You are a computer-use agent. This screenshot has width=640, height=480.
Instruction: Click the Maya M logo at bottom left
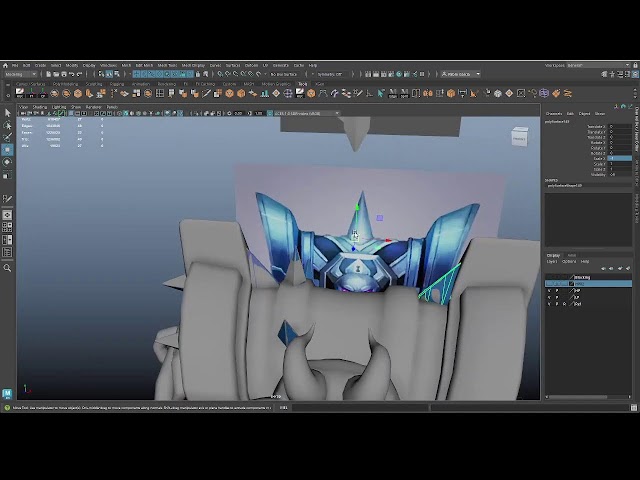point(7,394)
